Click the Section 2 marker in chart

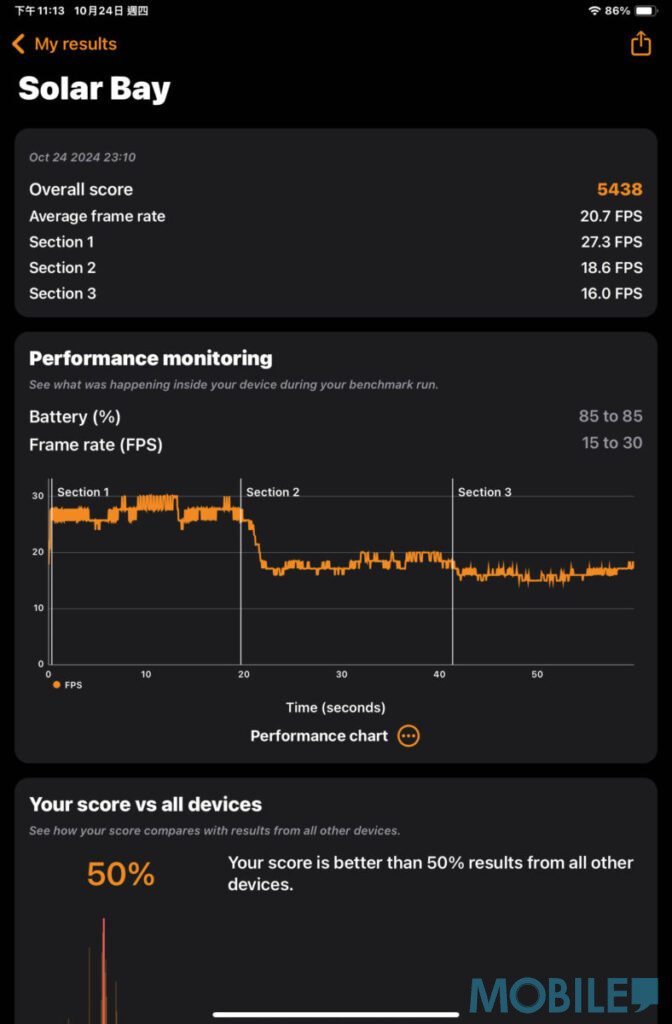tap(273, 492)
